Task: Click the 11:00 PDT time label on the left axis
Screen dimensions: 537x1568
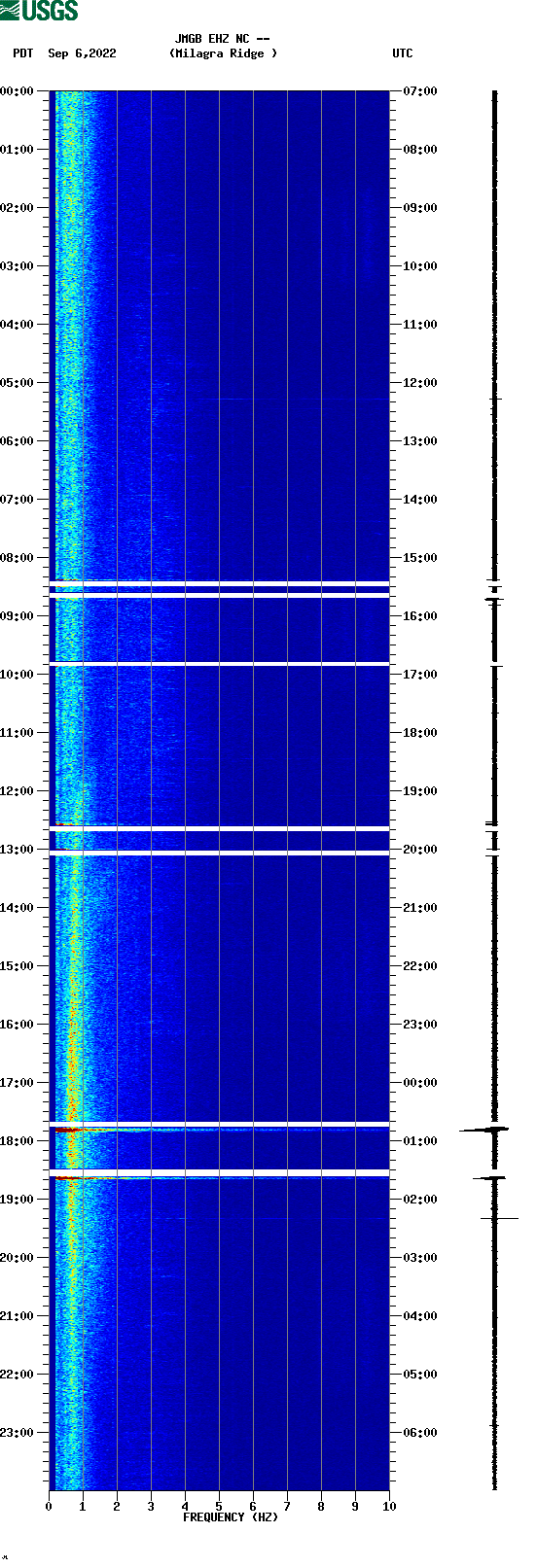Action: 18,733
